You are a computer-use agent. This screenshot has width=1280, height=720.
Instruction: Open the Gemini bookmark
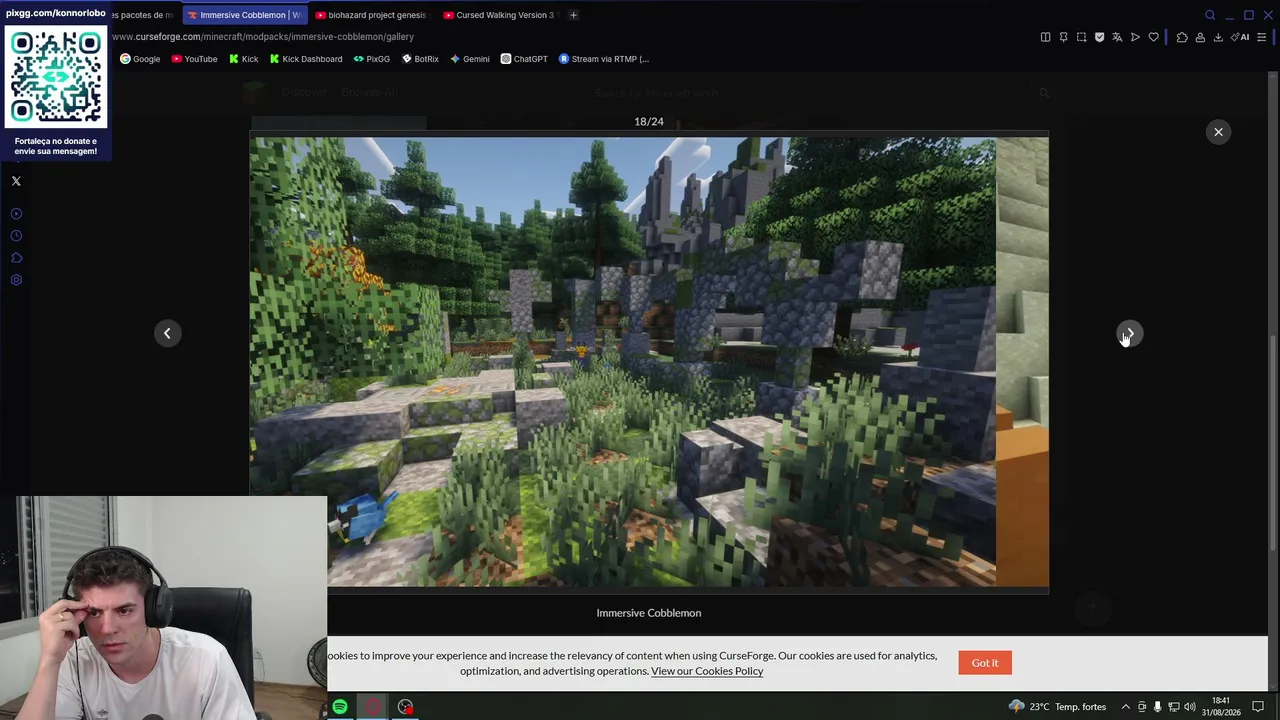pyautogui.click(x=469, y=59)
